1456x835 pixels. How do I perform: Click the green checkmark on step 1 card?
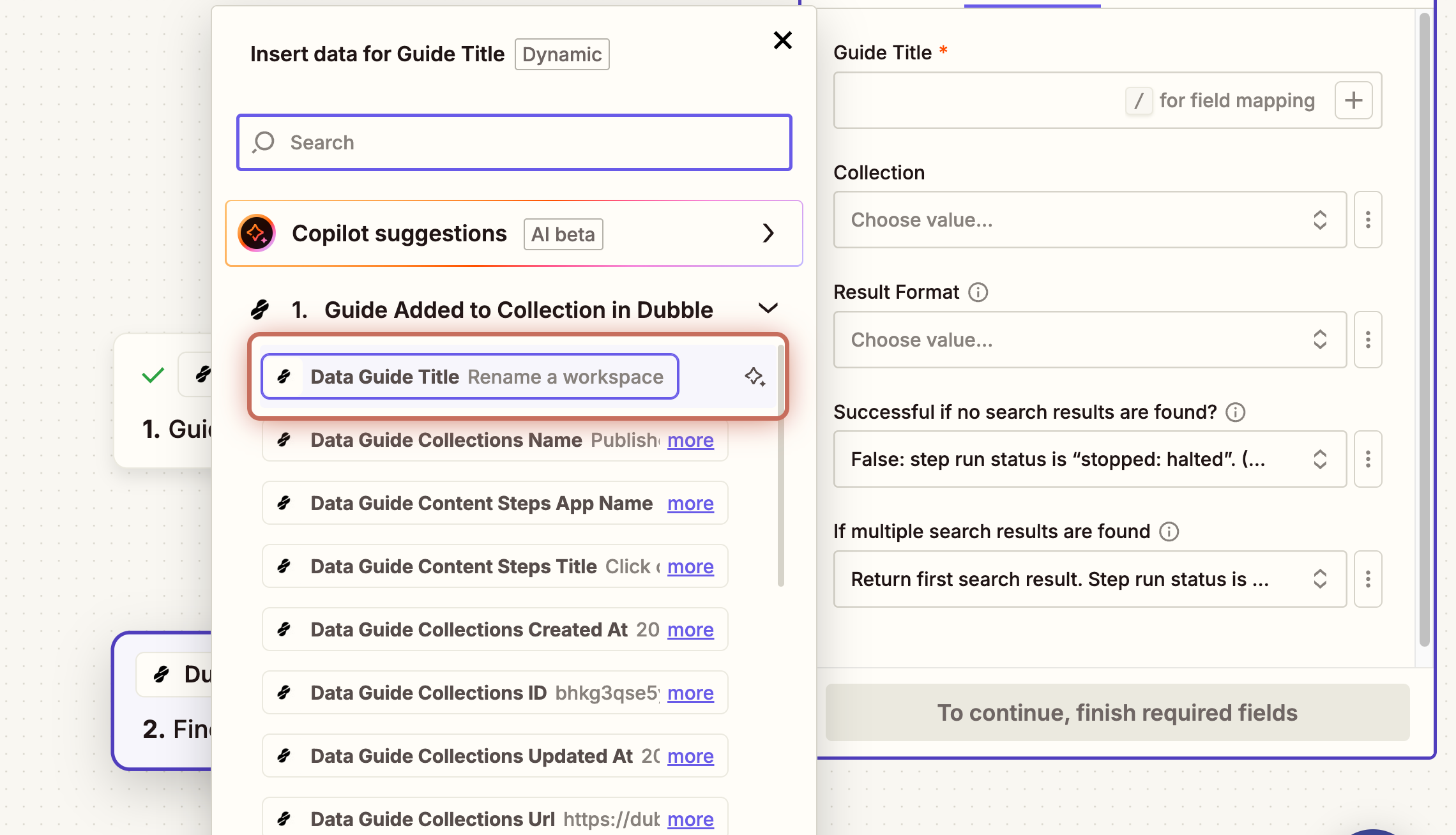pyautogui.click(x=153, y=375)
